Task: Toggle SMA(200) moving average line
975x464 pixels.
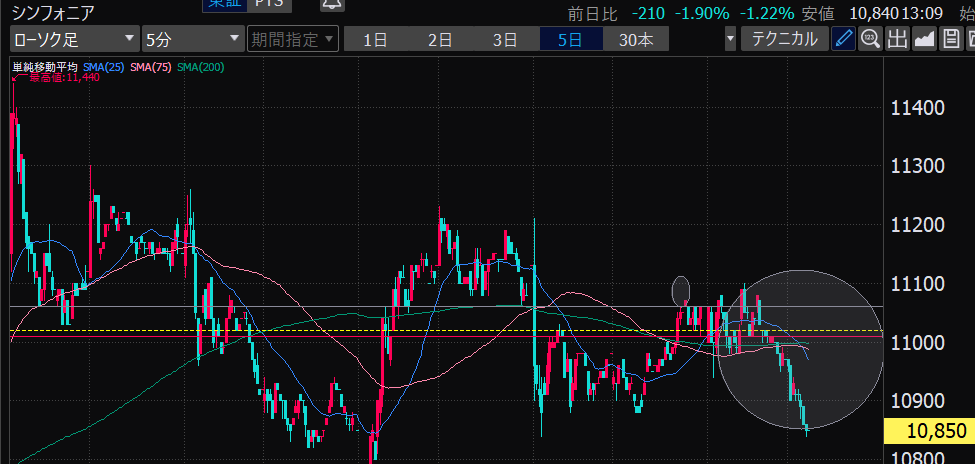Action: click(200, 67)
